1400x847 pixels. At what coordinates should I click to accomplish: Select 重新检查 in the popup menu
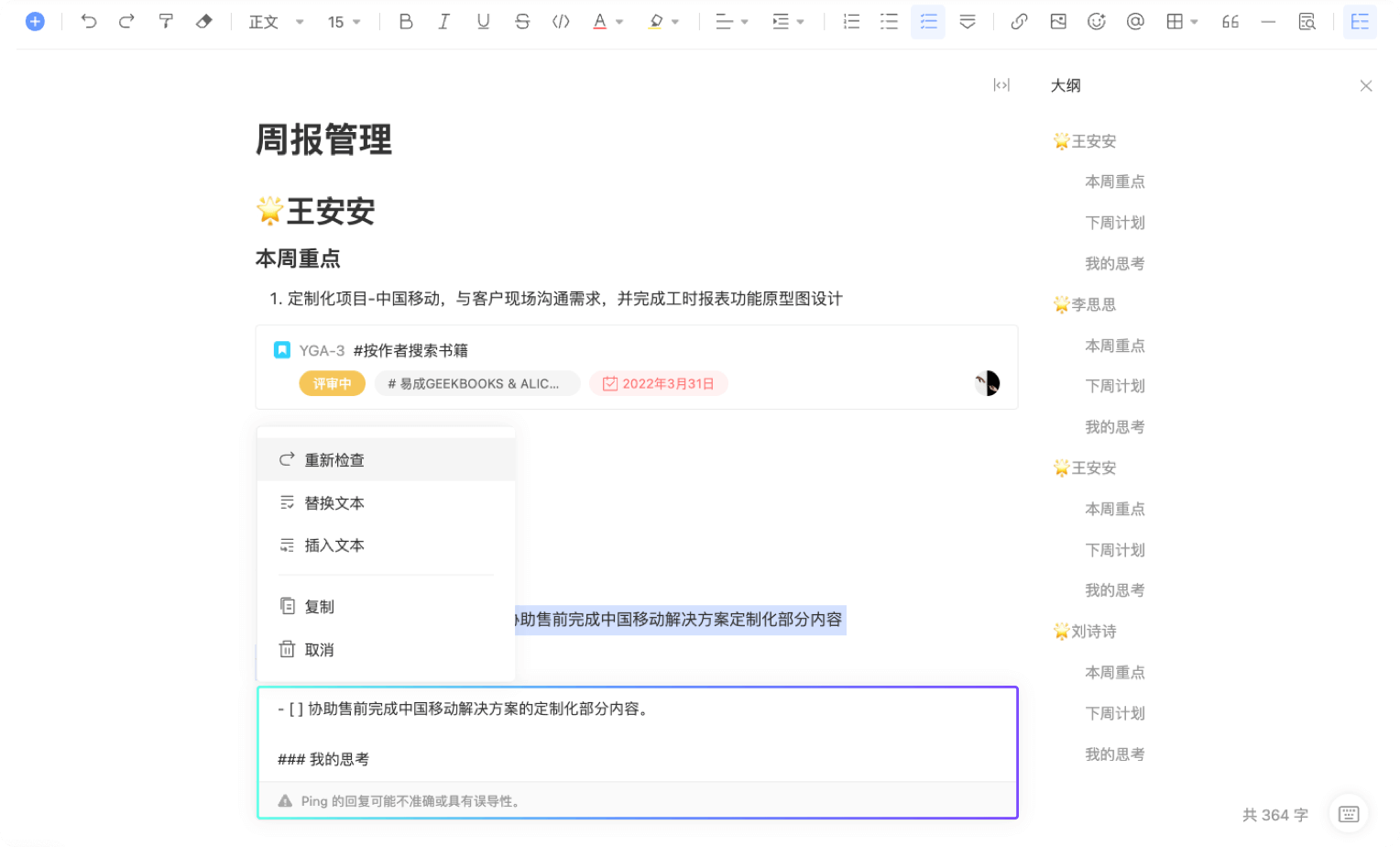pyautogui.click(x=334, y=460)
